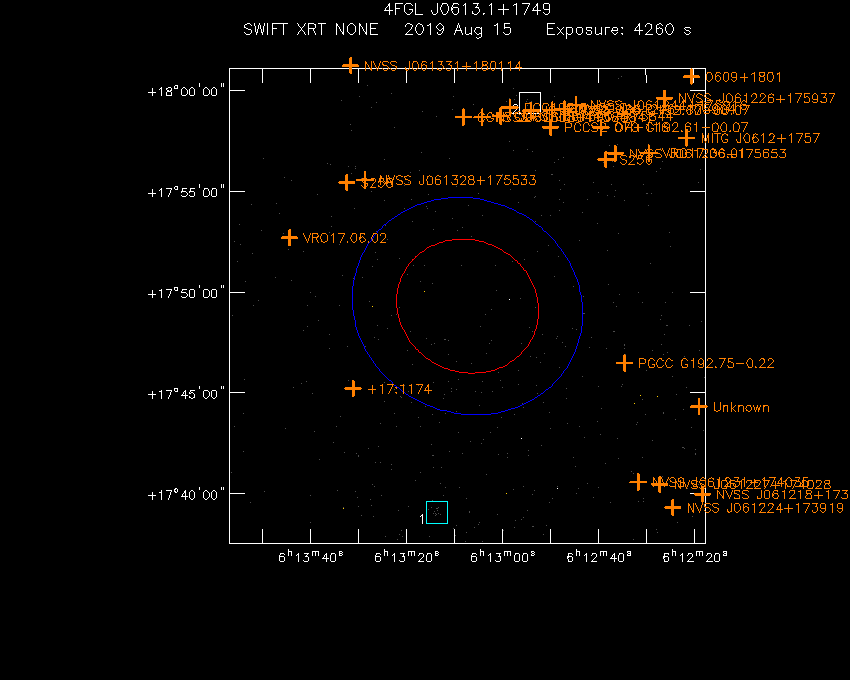Click the cross marker for NVSS J061331+180114

[351, 66]
